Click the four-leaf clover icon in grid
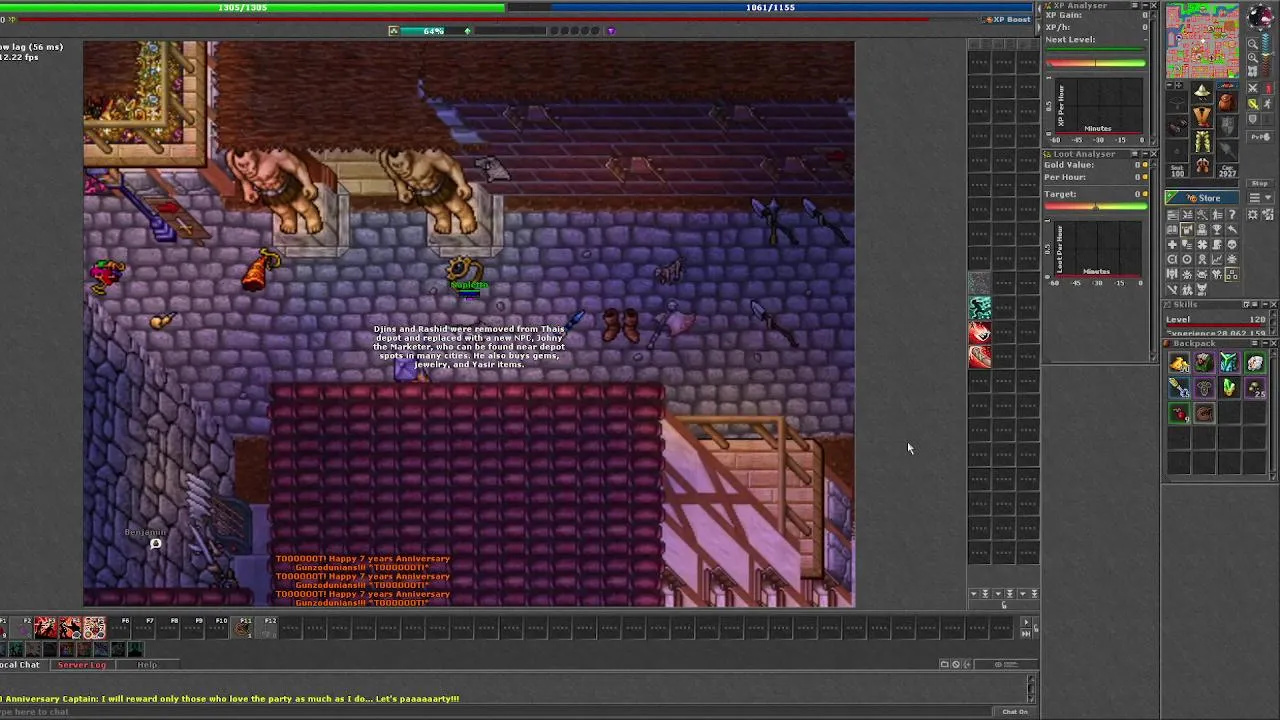This screenshot has width=1280, height=720. pyautogui.click(x=1202, y=245)
